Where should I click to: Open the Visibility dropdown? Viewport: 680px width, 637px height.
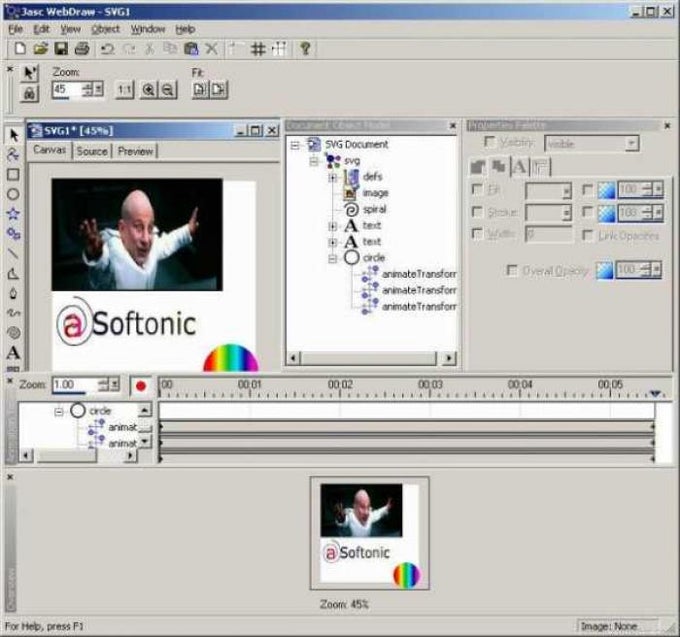(632, 143)
